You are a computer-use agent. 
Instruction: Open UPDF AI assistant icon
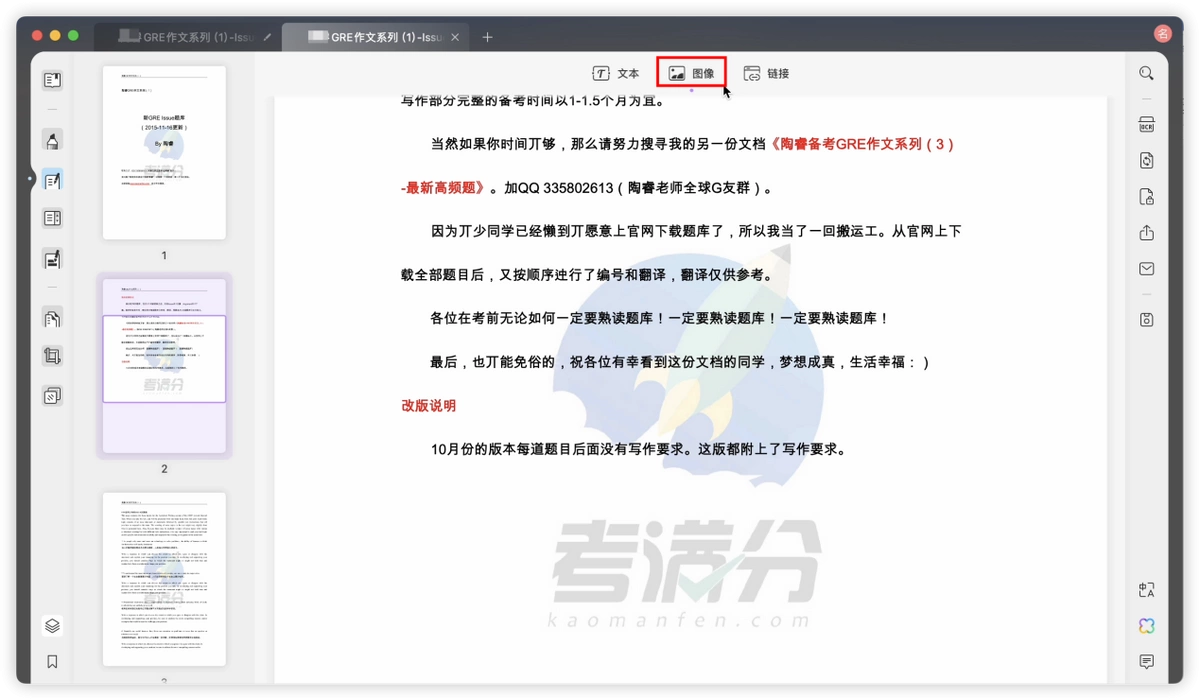click(1146, 626)
